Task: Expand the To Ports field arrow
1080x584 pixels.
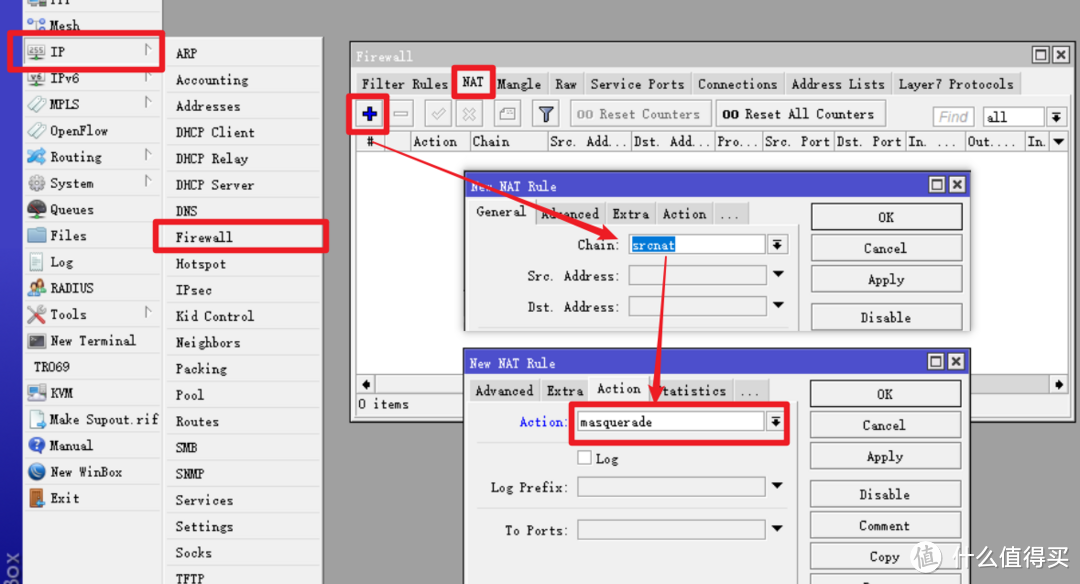Action: (x=777, y=530)
